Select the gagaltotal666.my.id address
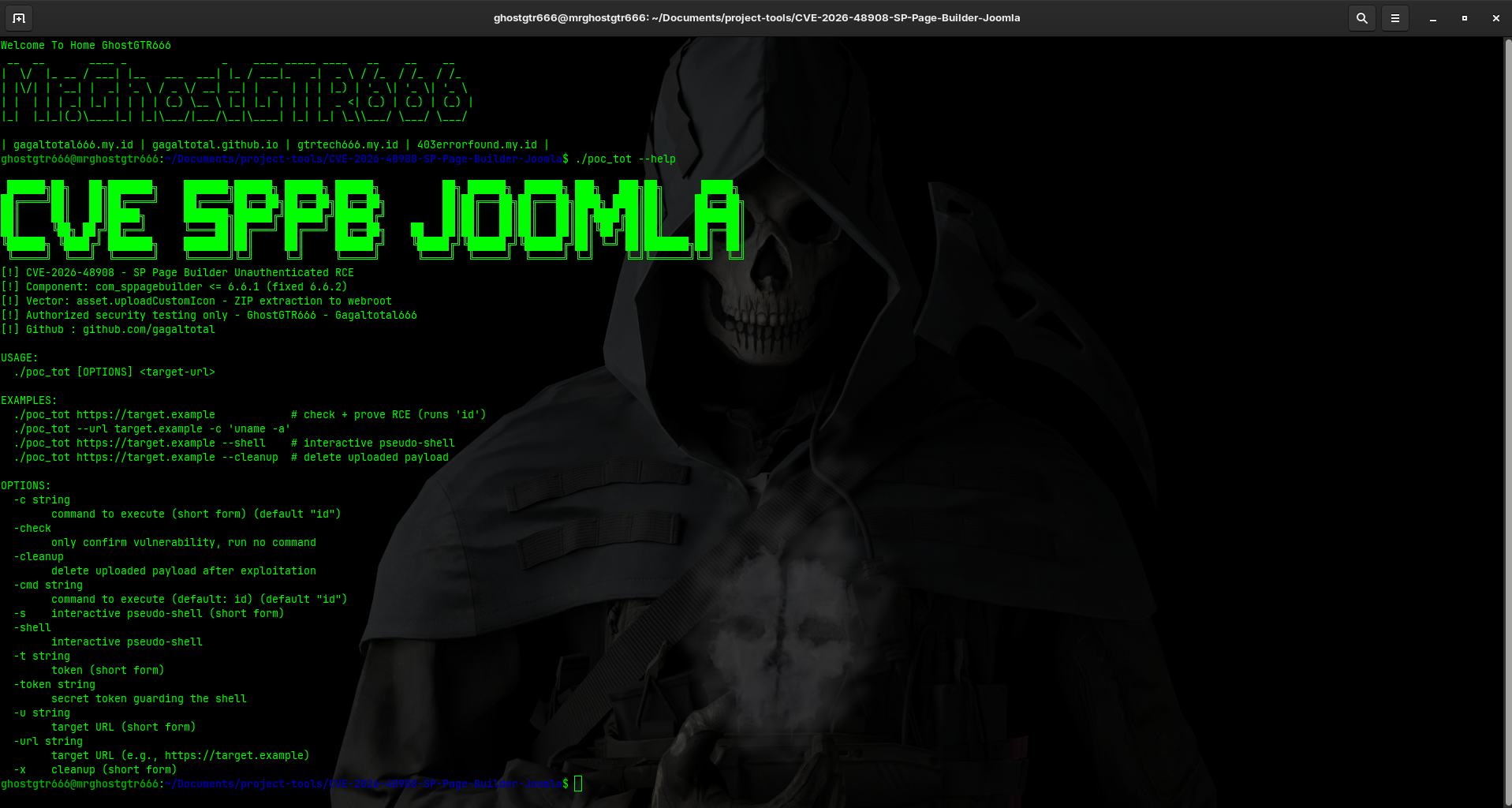1512x808 pixels. click(73, 144)
